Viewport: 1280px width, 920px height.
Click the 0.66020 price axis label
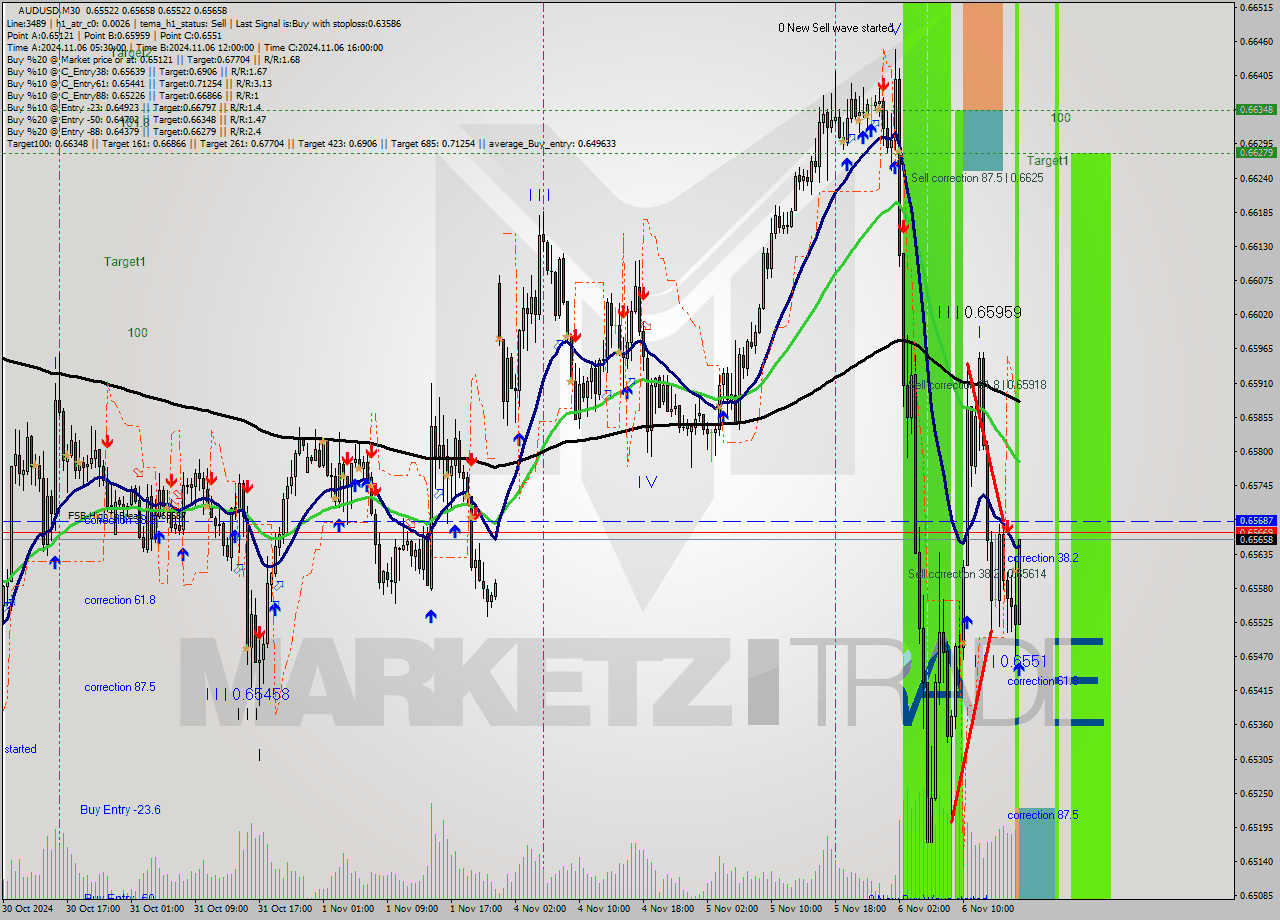pyautogui.click(x=1256, y=314)
